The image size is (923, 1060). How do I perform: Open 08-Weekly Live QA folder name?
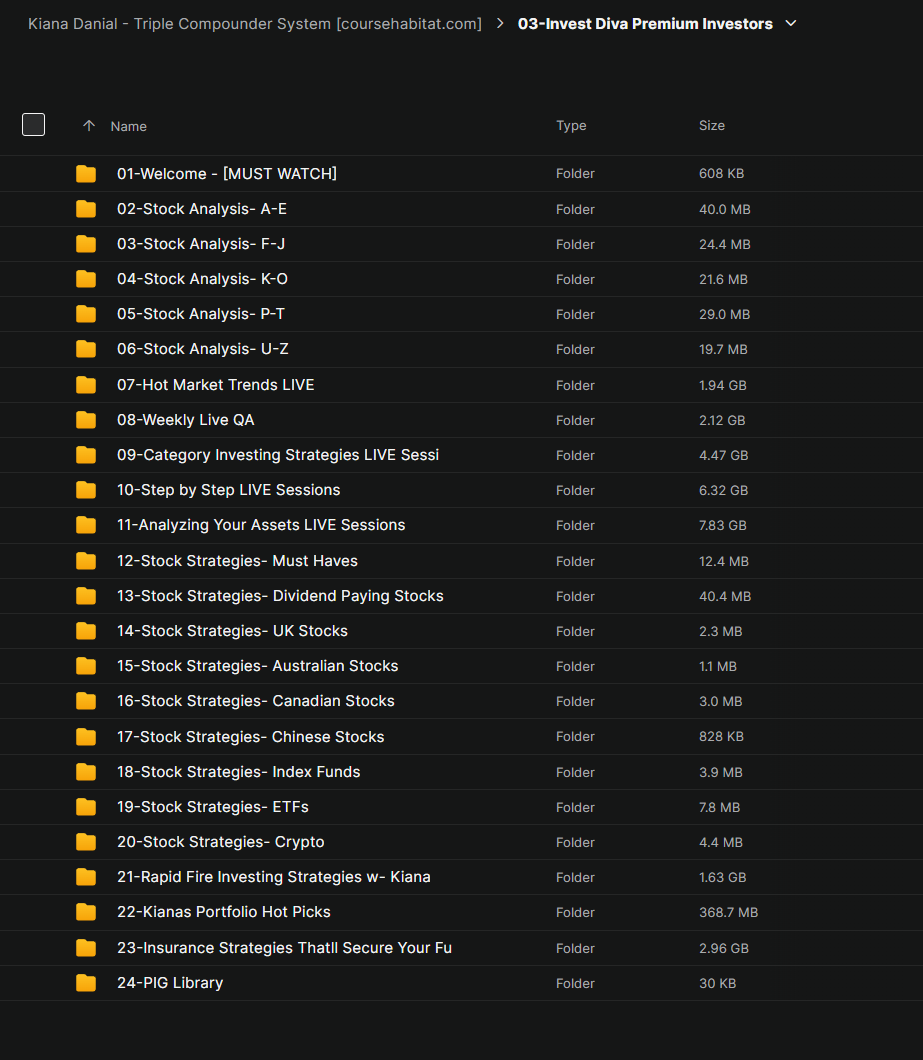pyautogui.click(x=185, y=420)
